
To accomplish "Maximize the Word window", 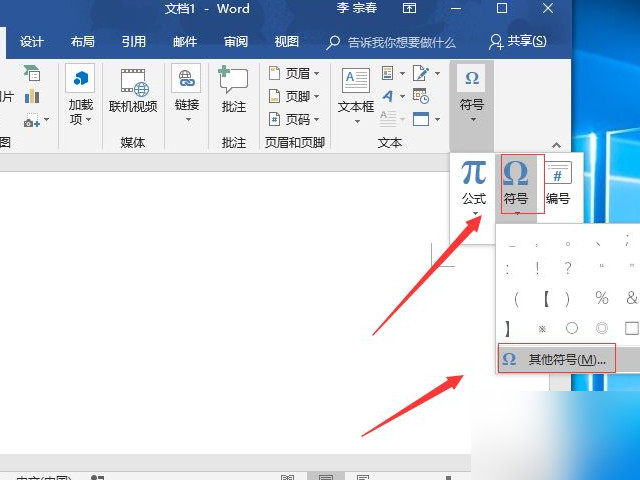I will coord(502,8).
